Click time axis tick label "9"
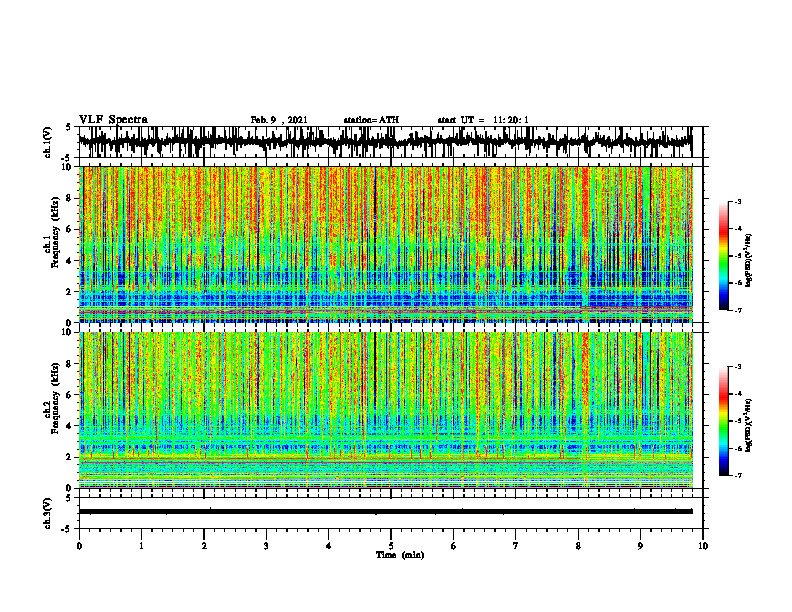Viewport: 792px width, 612px height. [x=640, y=546]
